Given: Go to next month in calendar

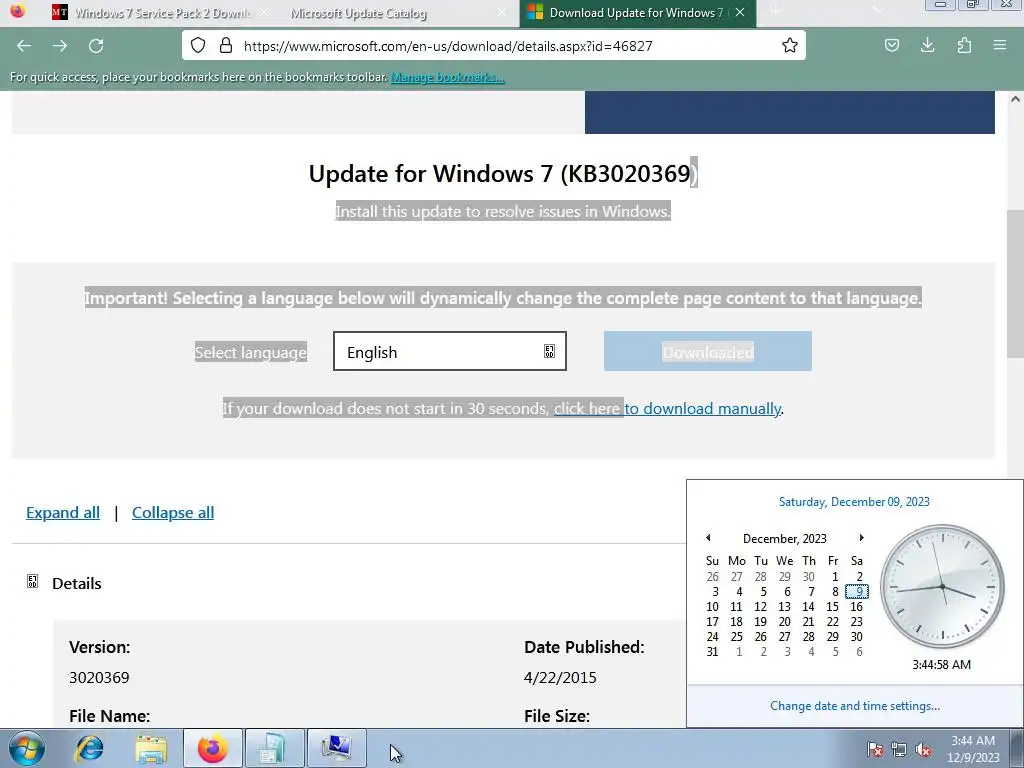Looking at the screenshot, I should pyautogui.click(x=861, y=537).
